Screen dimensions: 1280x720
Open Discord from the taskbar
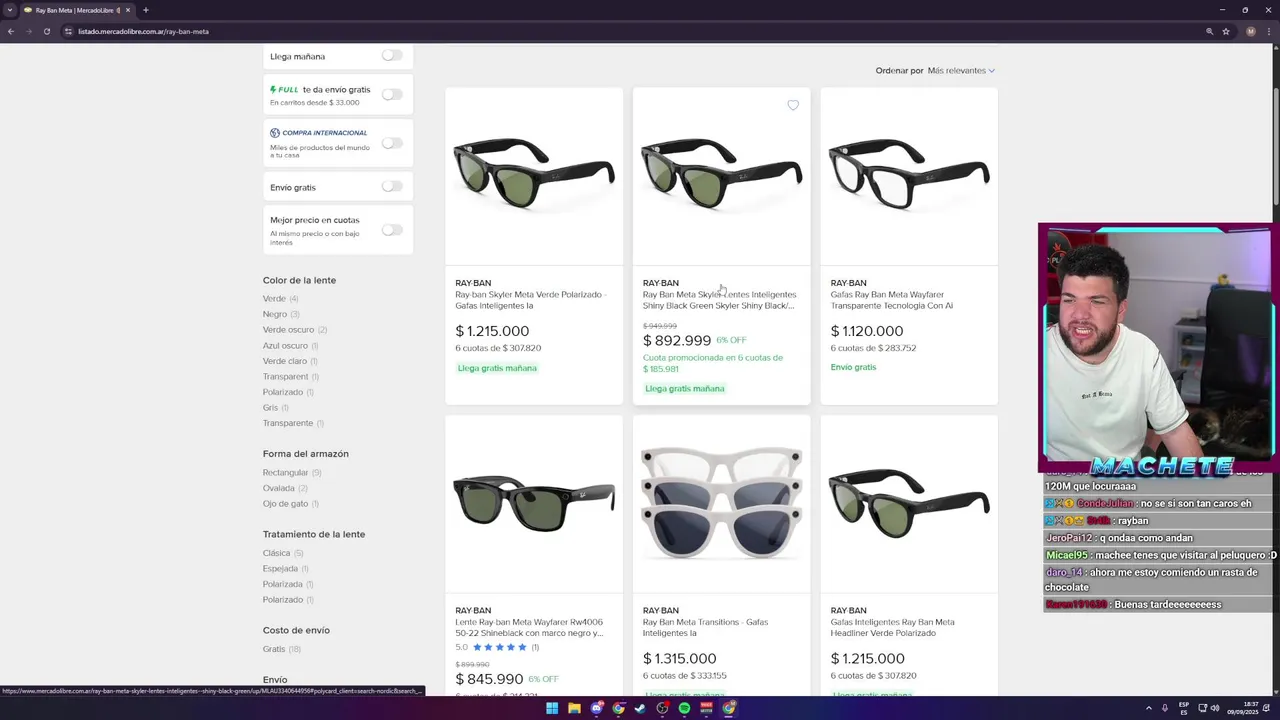pyautogui.click(x=596, y=708)
